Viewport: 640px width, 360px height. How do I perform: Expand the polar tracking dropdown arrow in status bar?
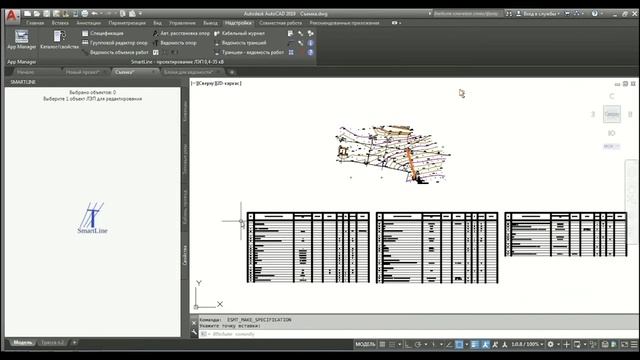(x=425, y=344)
